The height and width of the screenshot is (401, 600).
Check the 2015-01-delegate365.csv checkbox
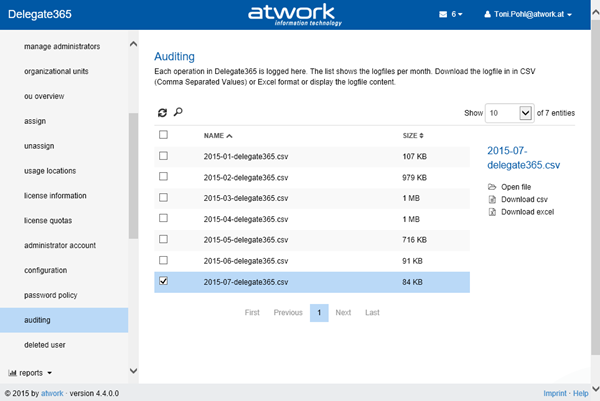tap(163, 156)
